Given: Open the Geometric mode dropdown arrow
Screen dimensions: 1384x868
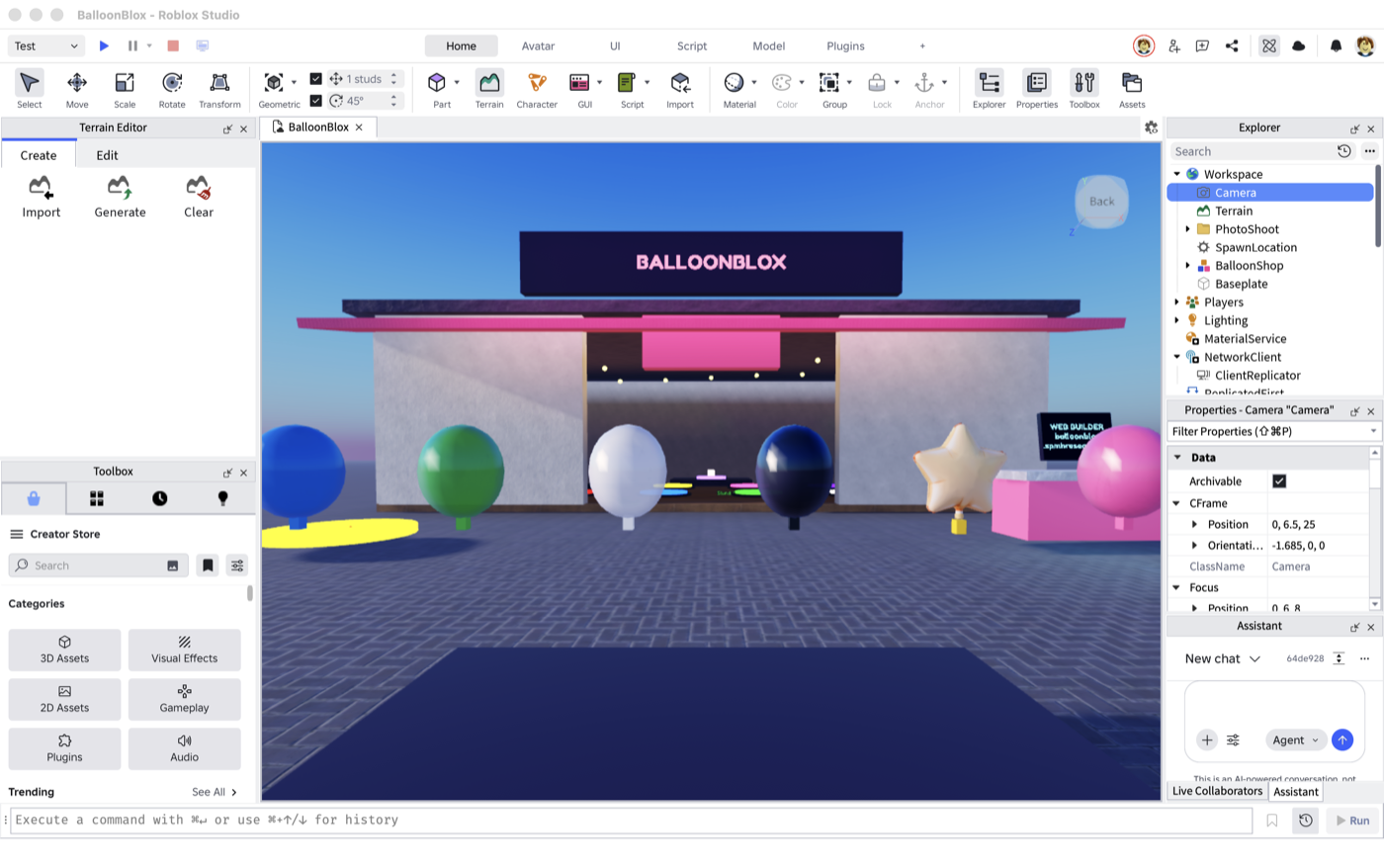Looking at the screenshot, I should 294,83.
